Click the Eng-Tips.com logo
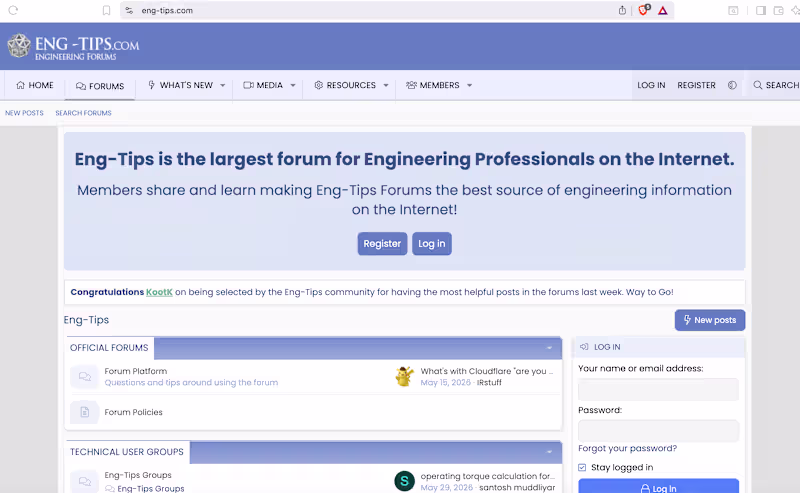The image size is (800, 493). tap(73, 46)
